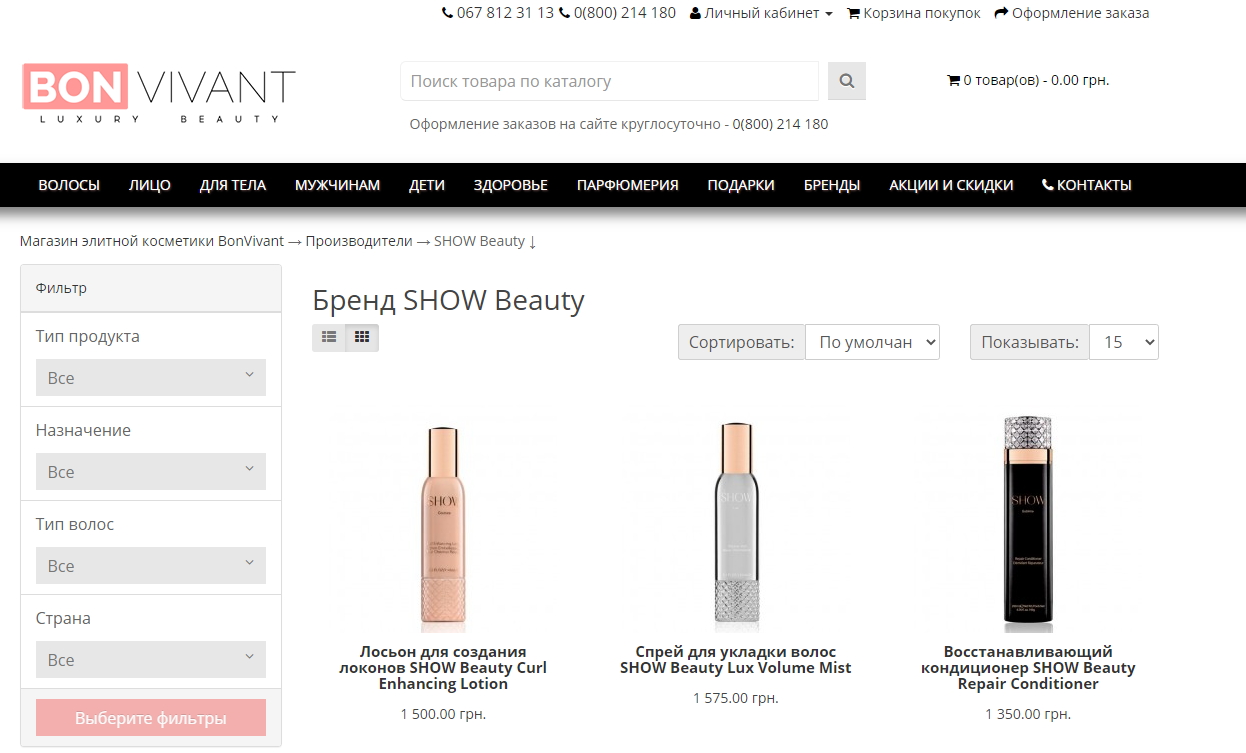The height and width of the screenshot is (753, 1246).
Task: Open the Здоровье menu
Action: coord(511,185)
